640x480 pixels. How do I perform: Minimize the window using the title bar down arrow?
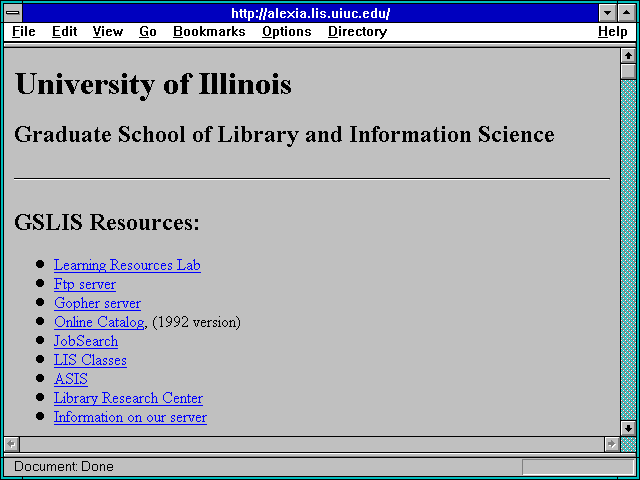point(607,13)
